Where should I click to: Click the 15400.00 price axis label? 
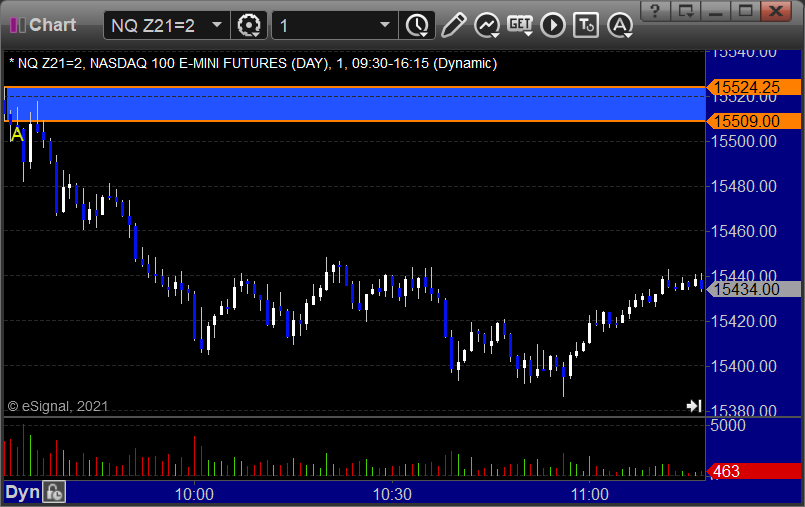[x=743, y=366]
